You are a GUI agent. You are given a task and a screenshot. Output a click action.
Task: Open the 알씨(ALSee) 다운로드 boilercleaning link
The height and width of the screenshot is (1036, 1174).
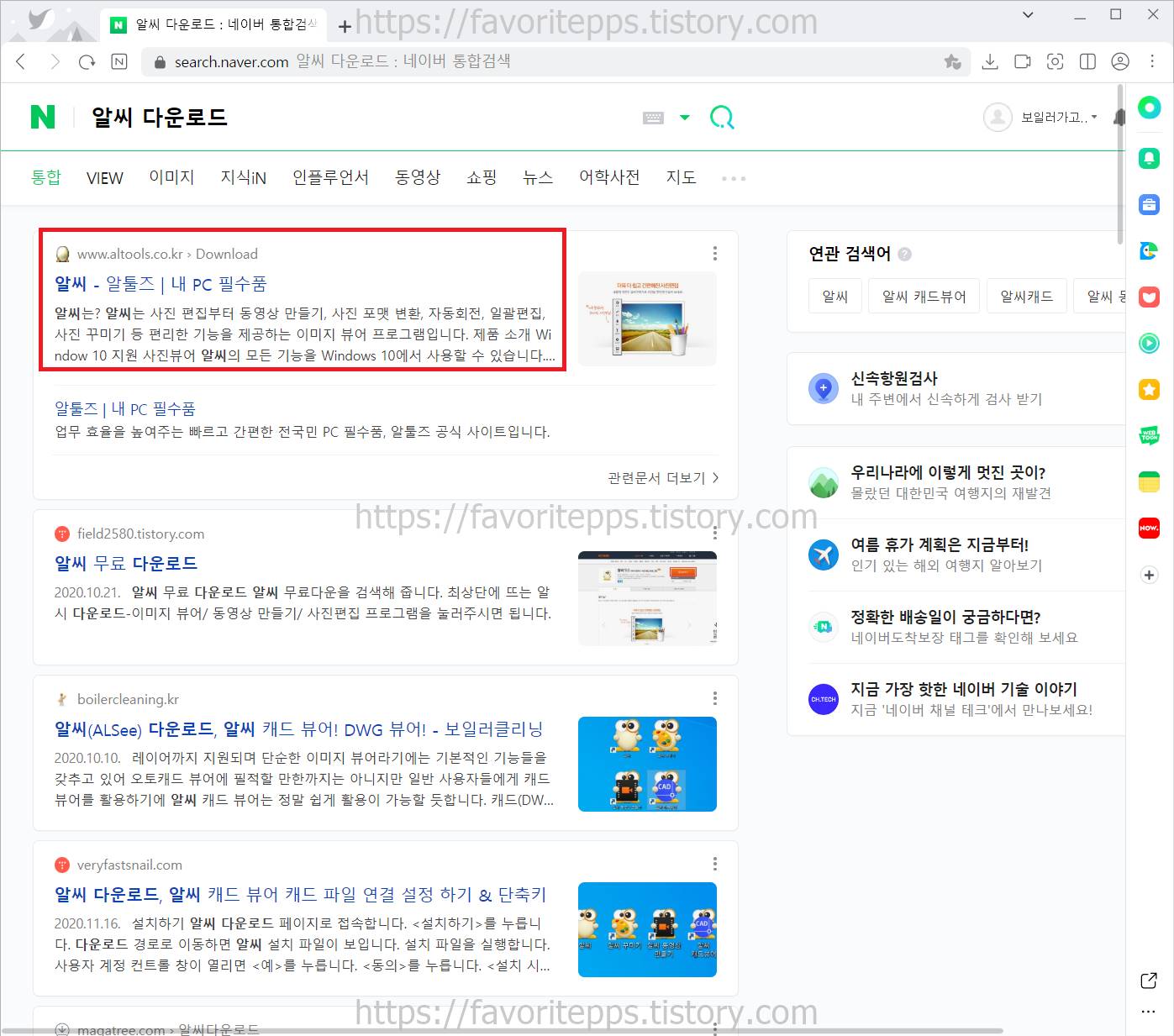point(299,728)
